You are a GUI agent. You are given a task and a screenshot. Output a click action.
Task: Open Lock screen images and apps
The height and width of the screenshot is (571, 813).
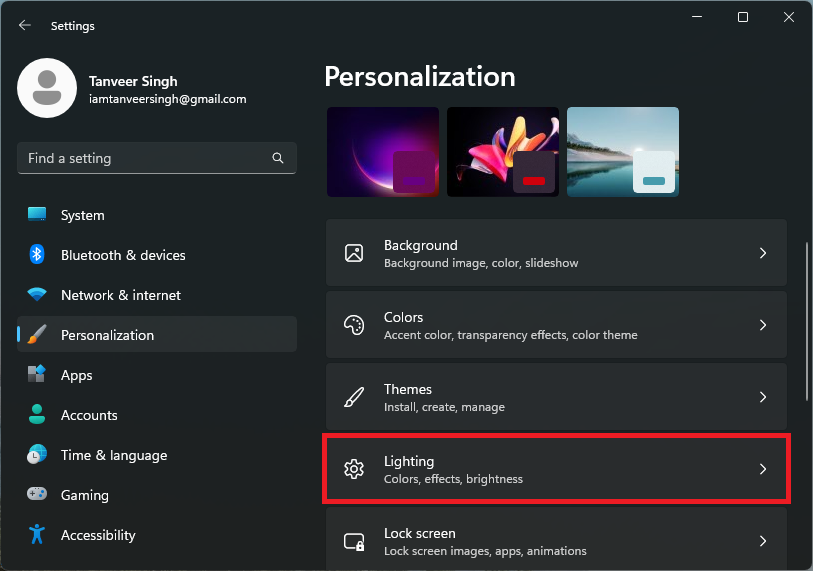pos(556,539)
